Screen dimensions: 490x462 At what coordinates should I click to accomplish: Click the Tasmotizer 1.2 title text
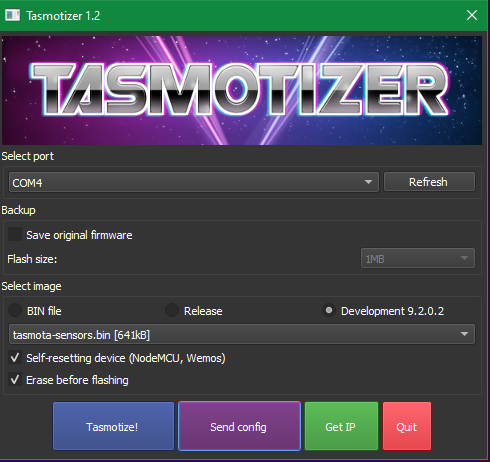point(63,16)
